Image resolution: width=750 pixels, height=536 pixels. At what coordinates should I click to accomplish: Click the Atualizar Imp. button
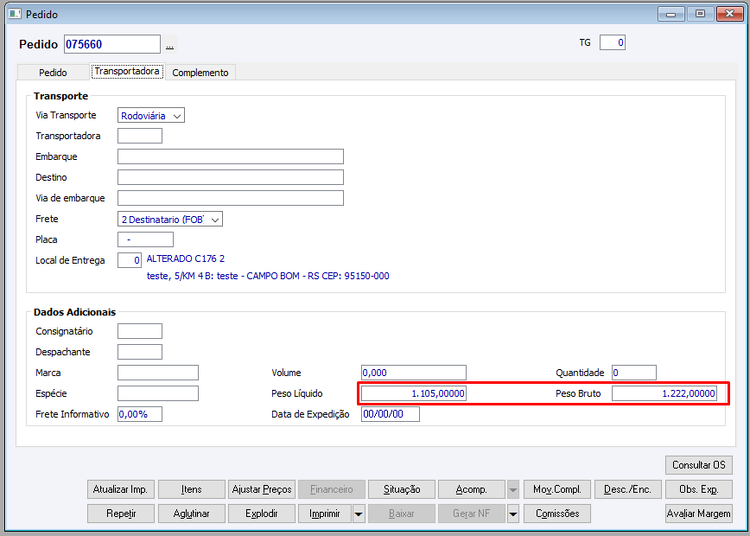point(121,490)
